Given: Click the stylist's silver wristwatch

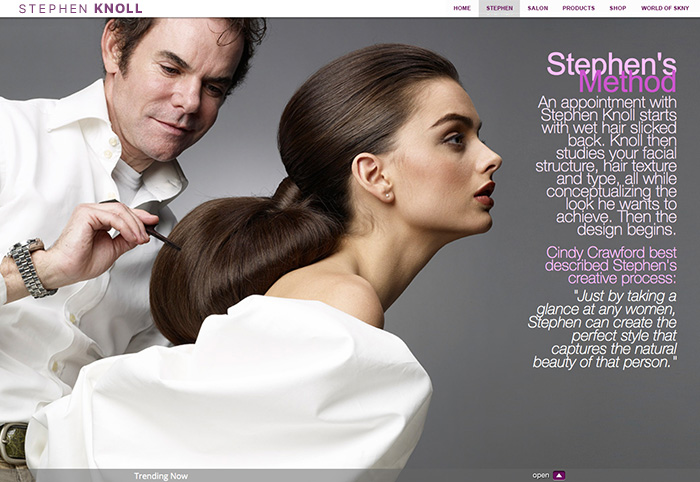Looking at the screenshot, I should click(29, 267).
